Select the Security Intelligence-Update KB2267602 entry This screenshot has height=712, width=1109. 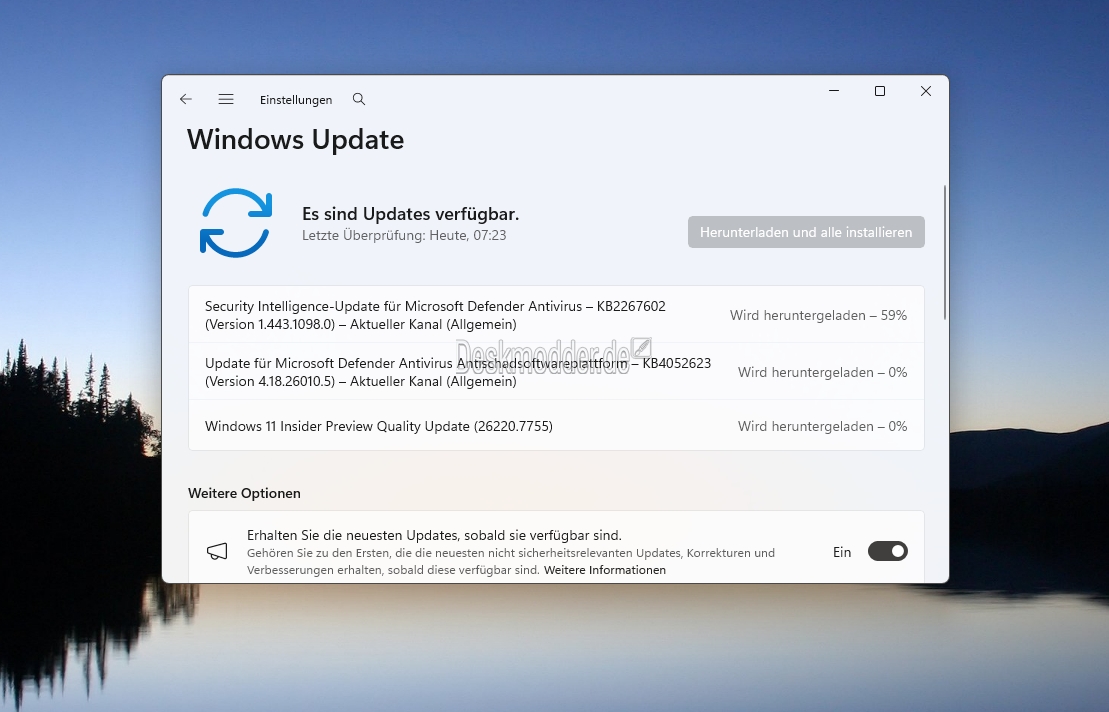click(x=435, y=315)
